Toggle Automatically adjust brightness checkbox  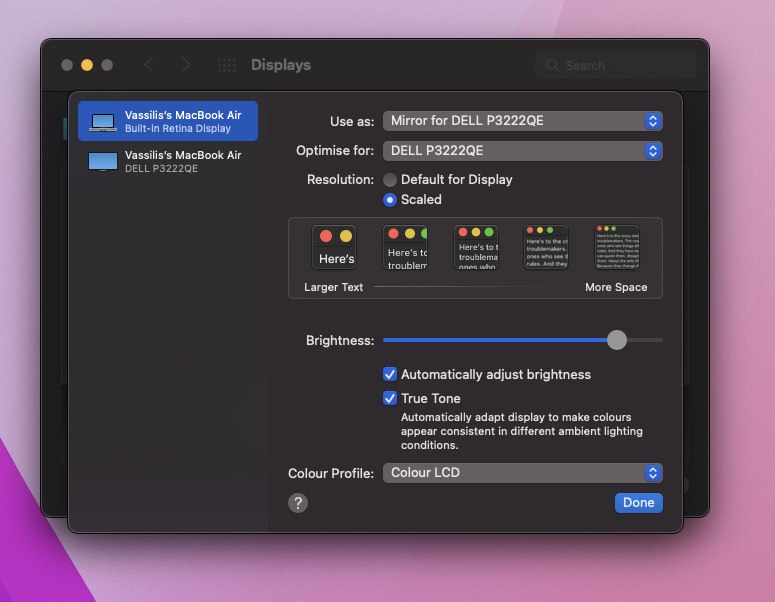[390, 374]
